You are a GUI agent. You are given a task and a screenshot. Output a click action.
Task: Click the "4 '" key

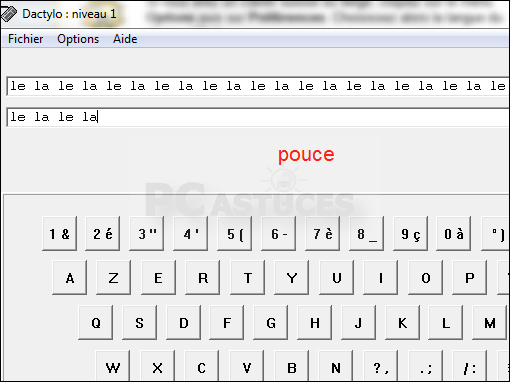click(x=191, y=233)
